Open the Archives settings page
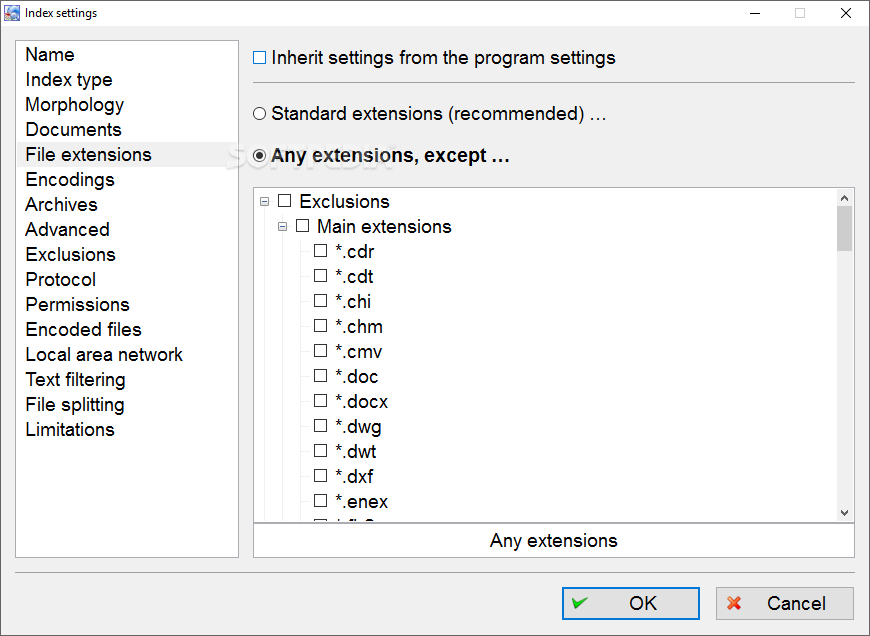Image resolution: width=870 pixels, height=636 pixels. click(128, 204)
